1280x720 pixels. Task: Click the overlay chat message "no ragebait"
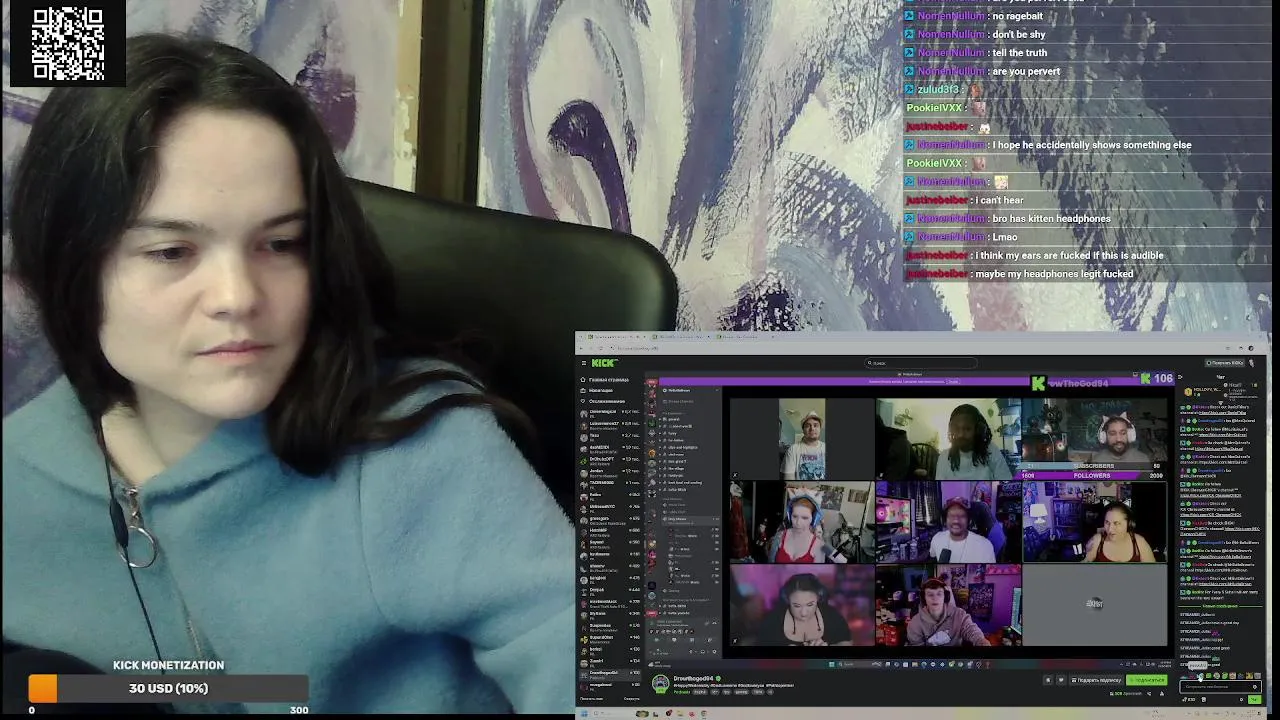coord(1017,16)
